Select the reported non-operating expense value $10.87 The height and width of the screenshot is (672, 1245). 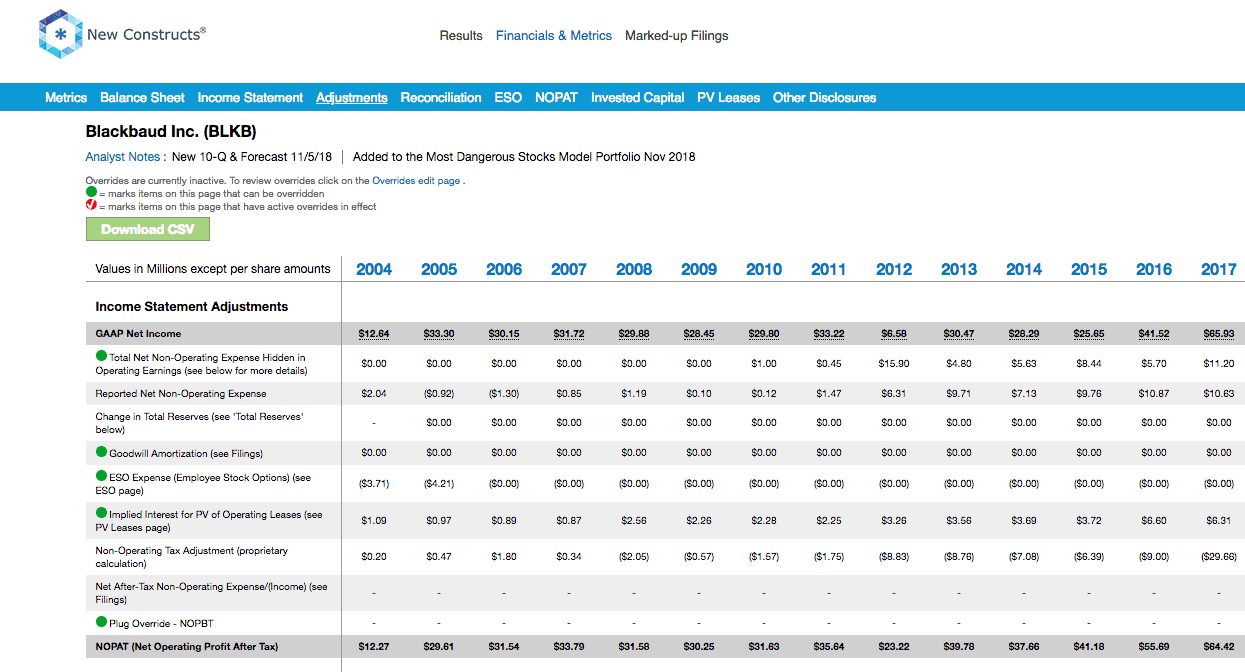(1154, 394)
